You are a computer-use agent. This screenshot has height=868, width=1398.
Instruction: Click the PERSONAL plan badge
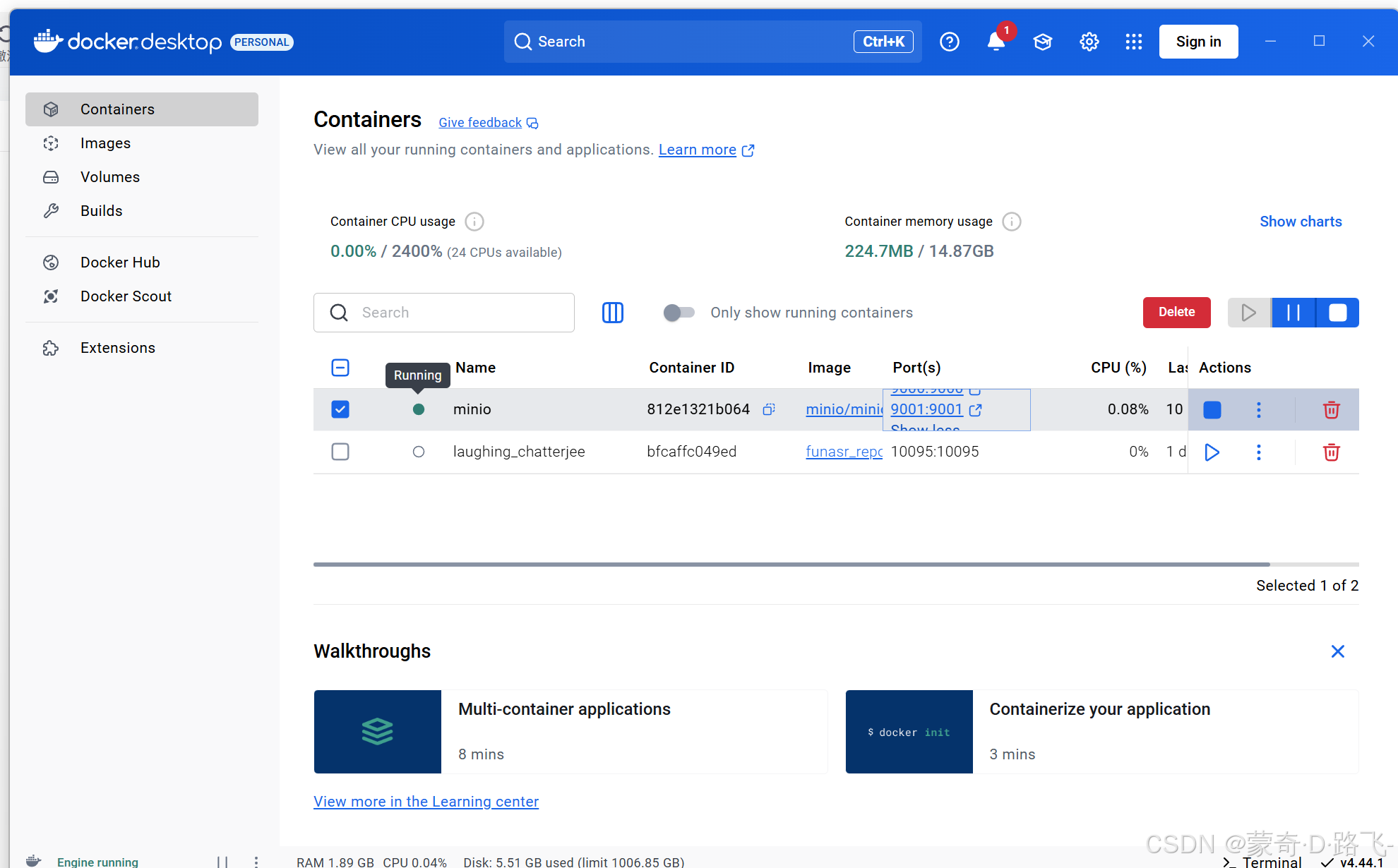coord(262,42)
